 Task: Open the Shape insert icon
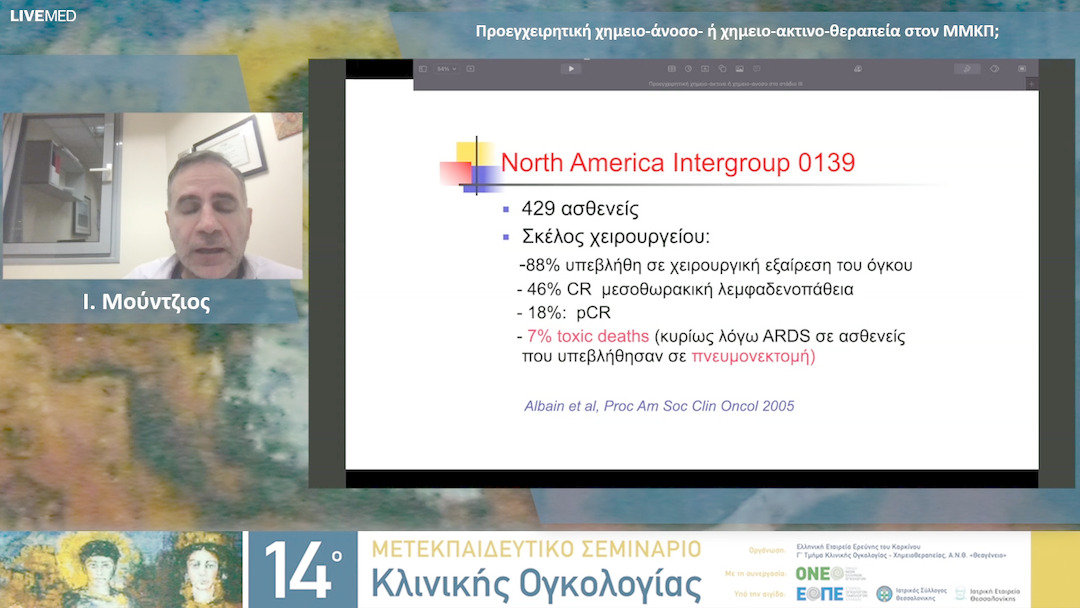pyautogui.click(x=722, y=69)
